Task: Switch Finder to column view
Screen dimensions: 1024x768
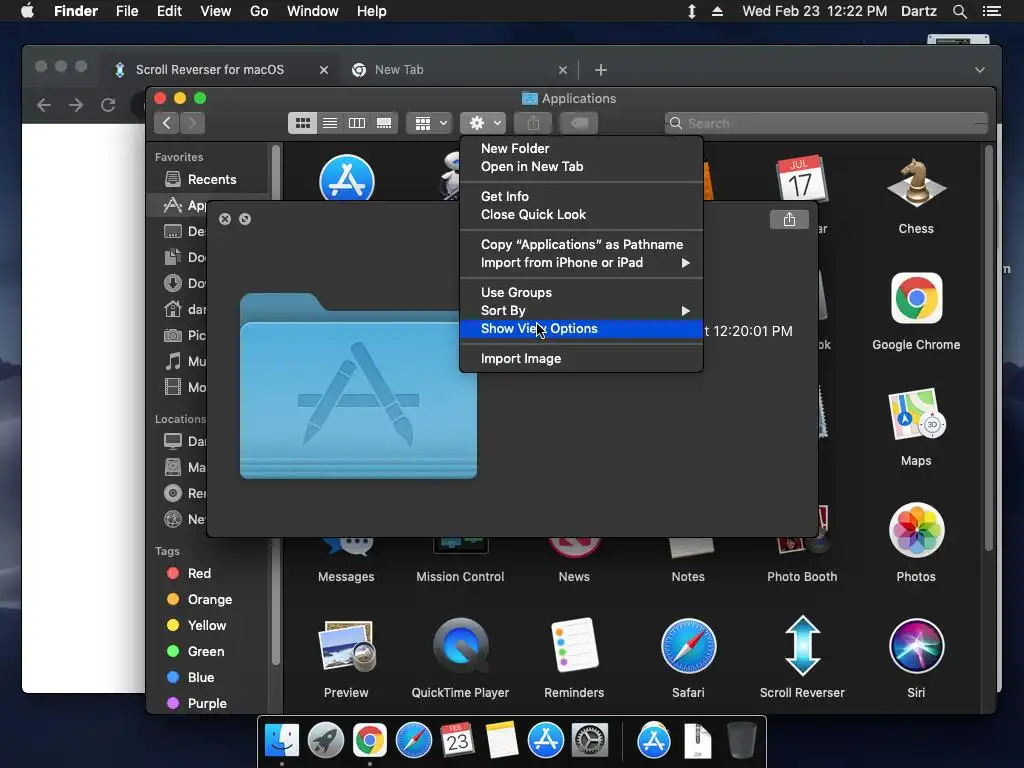Action: [357, 123]
